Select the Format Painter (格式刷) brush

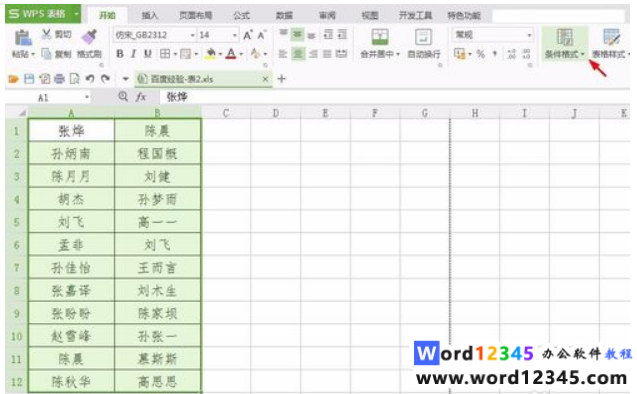coord(89,37)
